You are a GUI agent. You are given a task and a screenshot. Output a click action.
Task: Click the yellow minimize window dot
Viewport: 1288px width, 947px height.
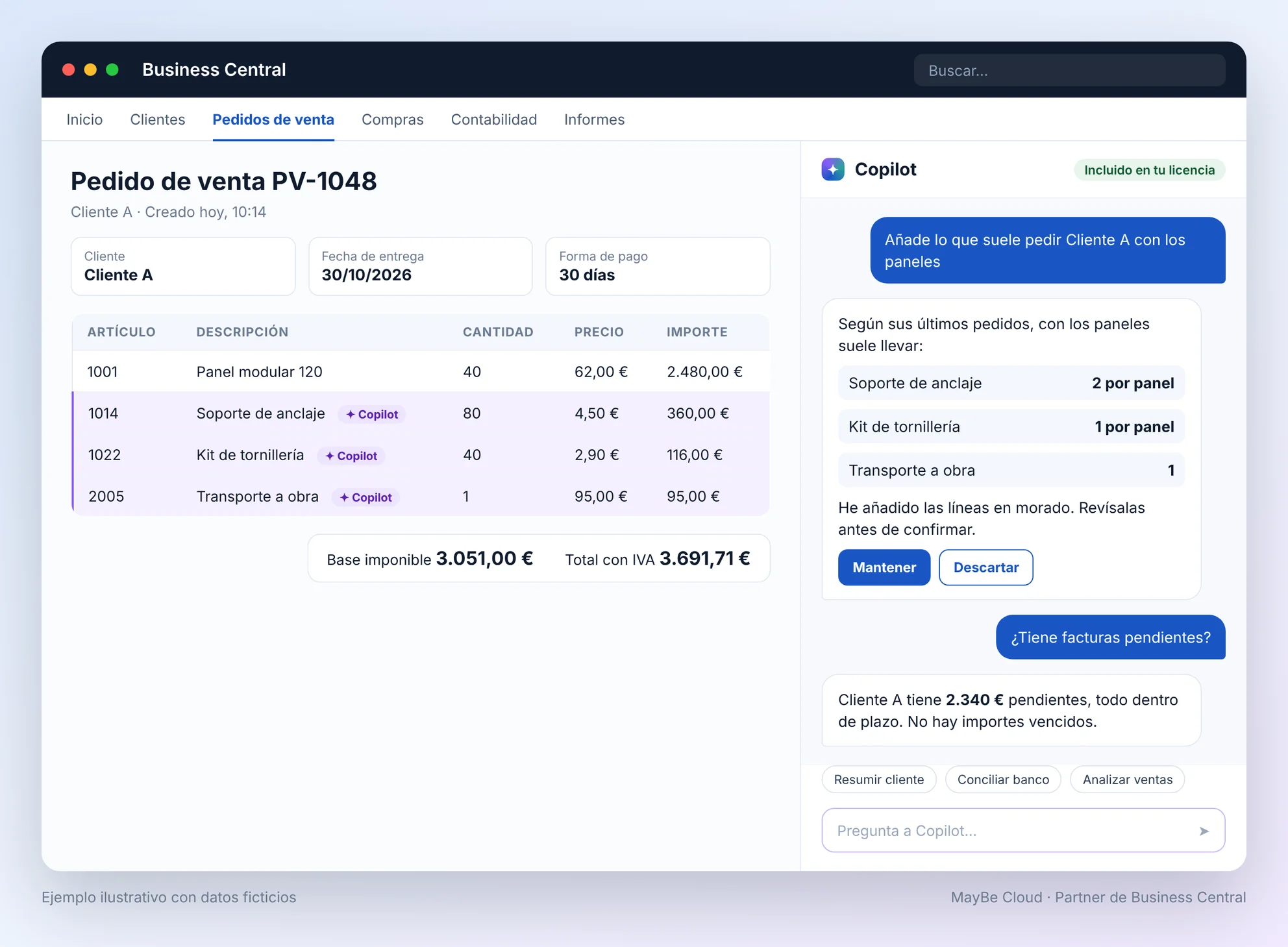pyautogui.click(x=90, y=69)
